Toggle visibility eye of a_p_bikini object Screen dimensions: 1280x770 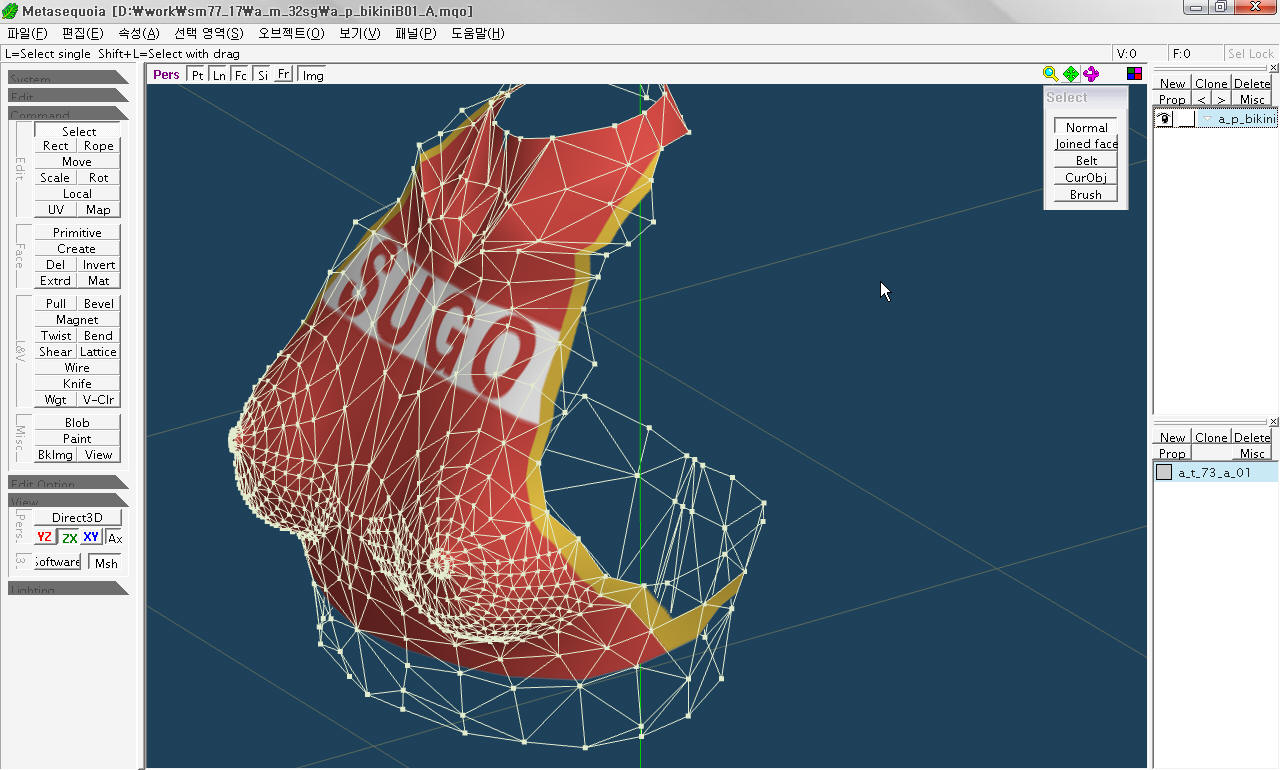tap(1164, 118)
